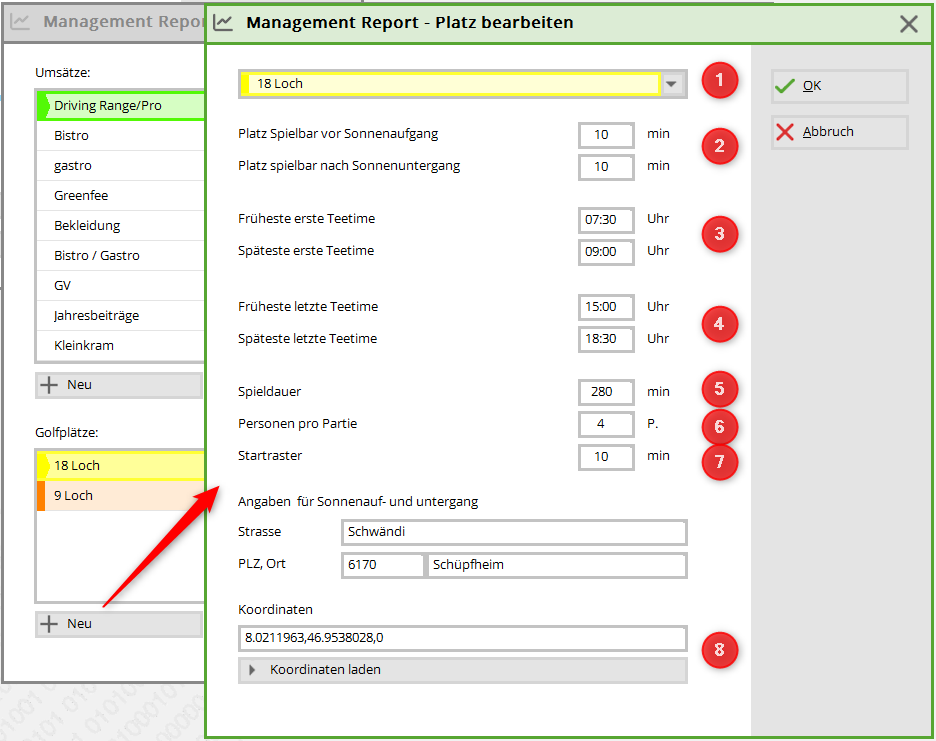Click the green checkmark icon on OK
Image resolution: width=936 pixels, height=741 pixels.
click(x=786, y=86)
